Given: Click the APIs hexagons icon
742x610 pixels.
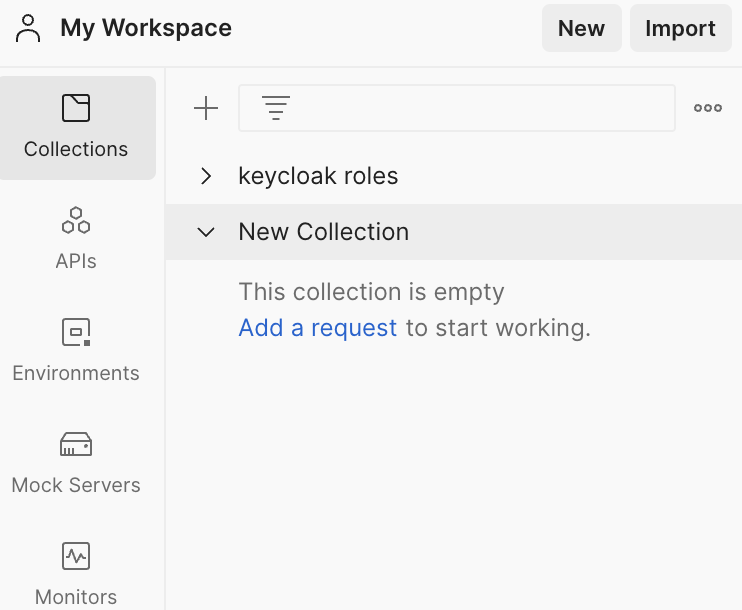Looking at the screenshot, I should click(x=76, y=220).
